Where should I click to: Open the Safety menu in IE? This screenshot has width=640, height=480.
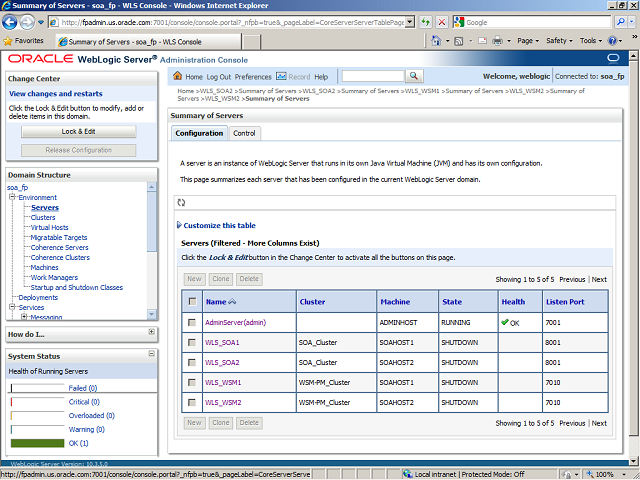[559, 41]
